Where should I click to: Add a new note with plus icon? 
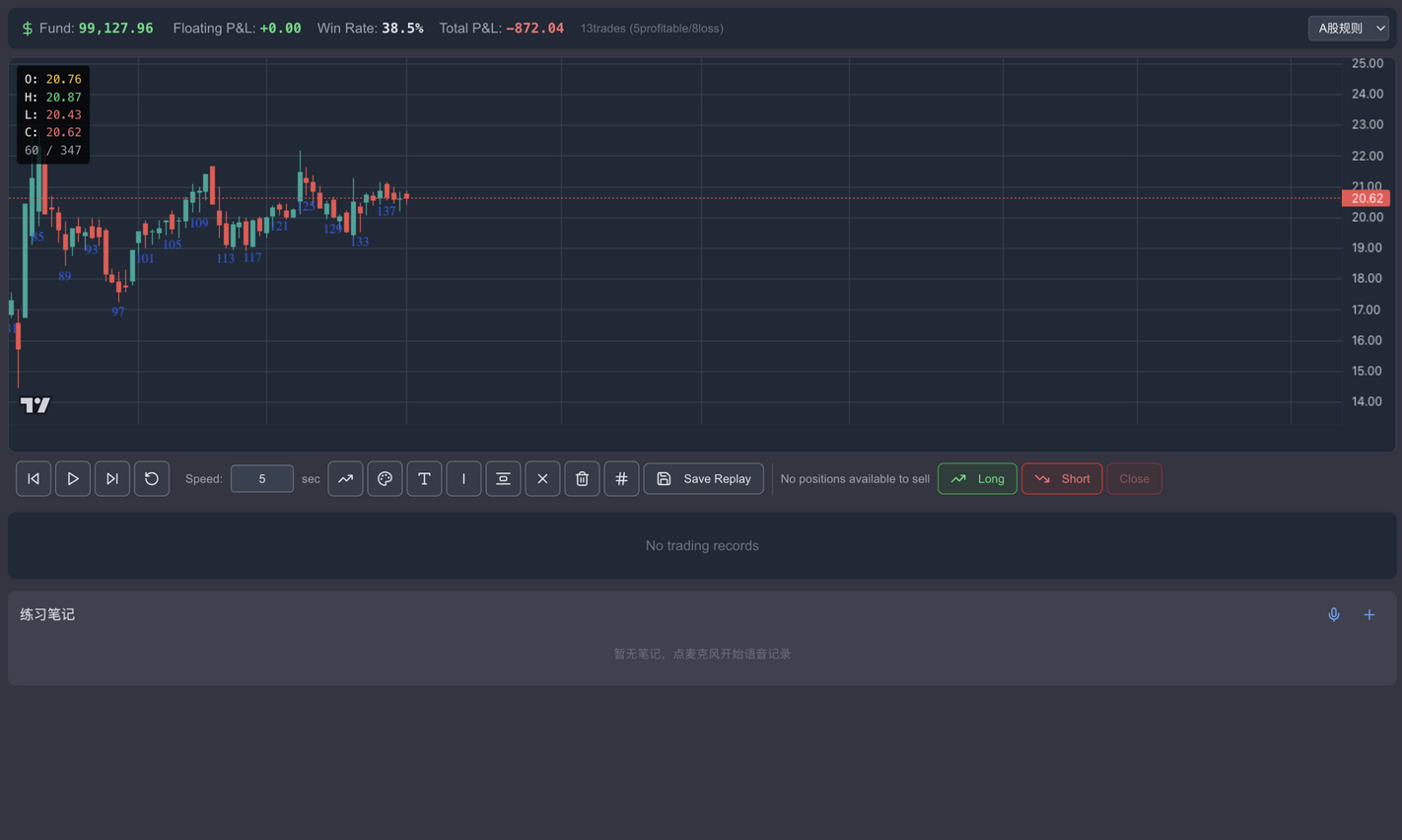[1369, 615]
